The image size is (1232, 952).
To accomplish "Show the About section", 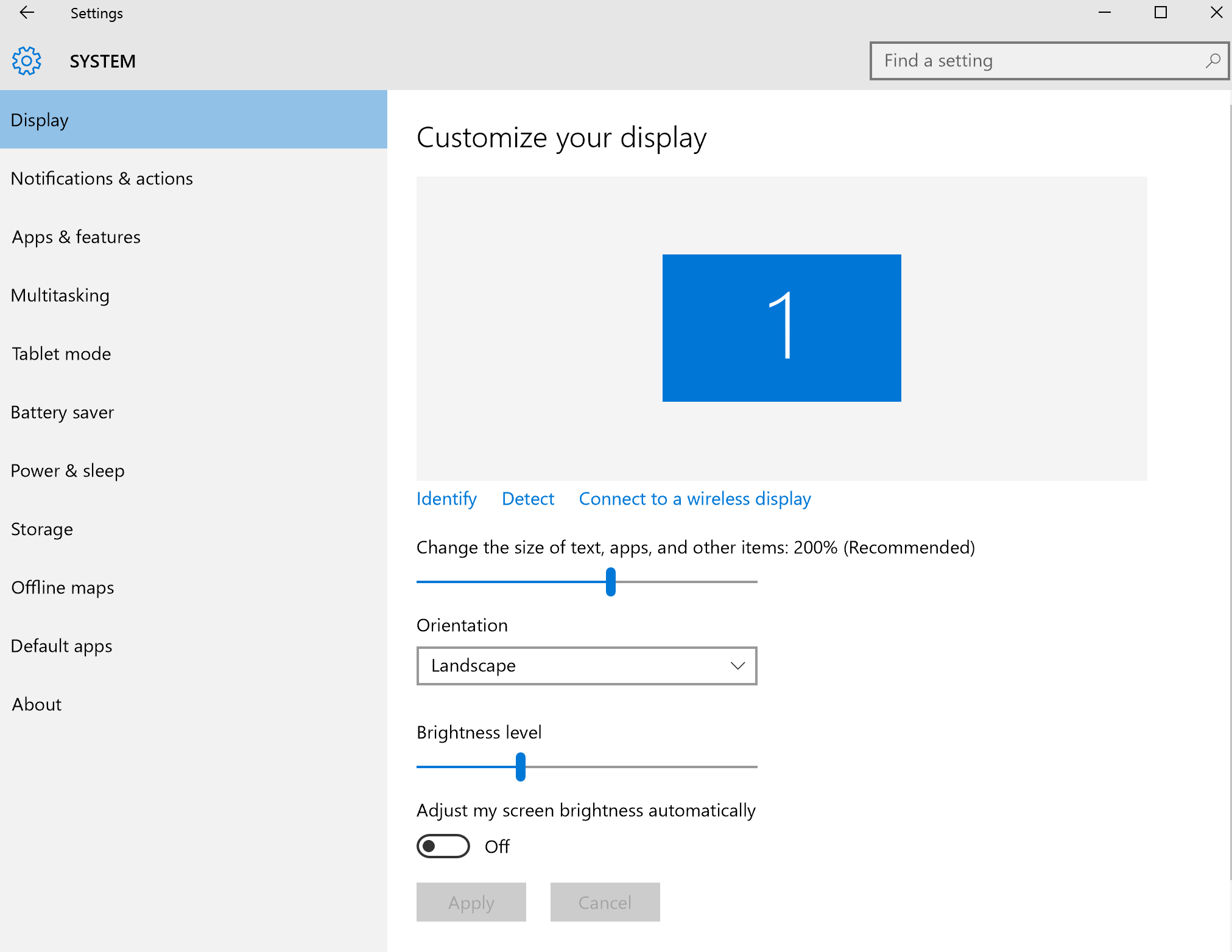I will (194, 704).
